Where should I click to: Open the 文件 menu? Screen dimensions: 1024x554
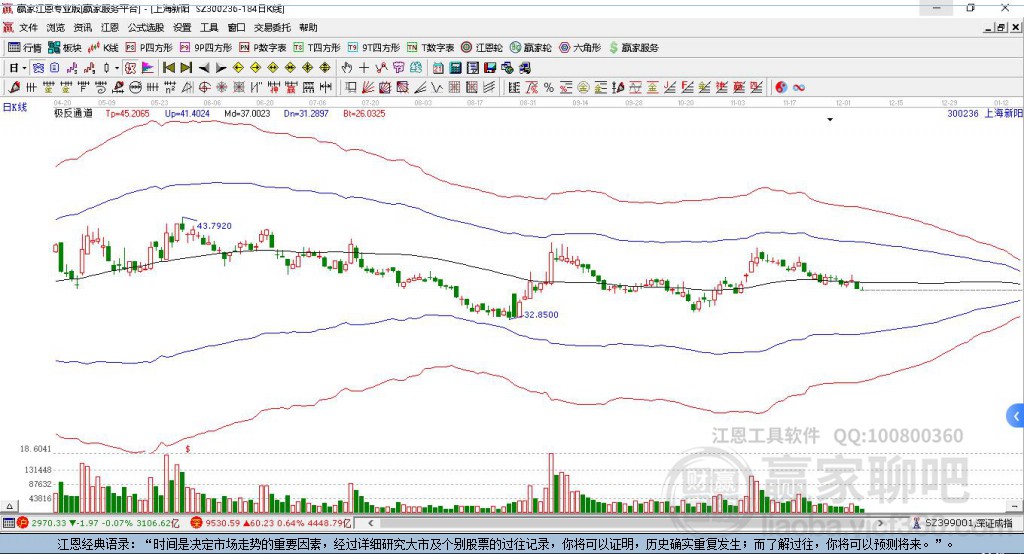pyautogui.click(x=28, y=27)
